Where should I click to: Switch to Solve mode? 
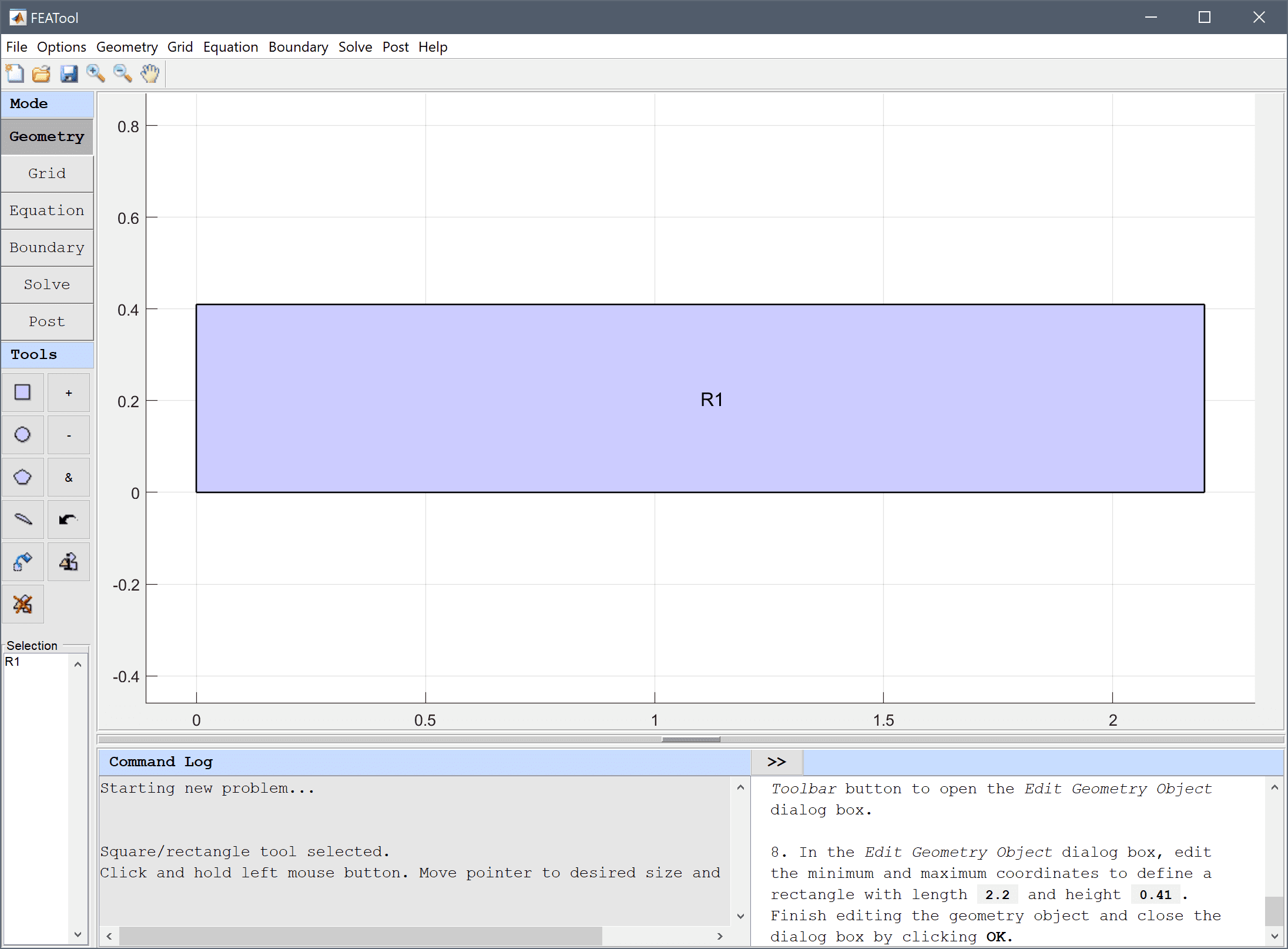click(47, 285)
